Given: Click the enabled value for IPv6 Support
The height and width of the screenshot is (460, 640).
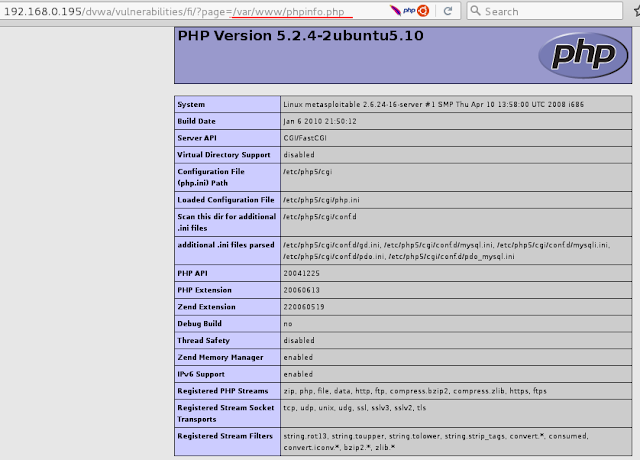Looking at the screenshot, I should coord(298,374).
